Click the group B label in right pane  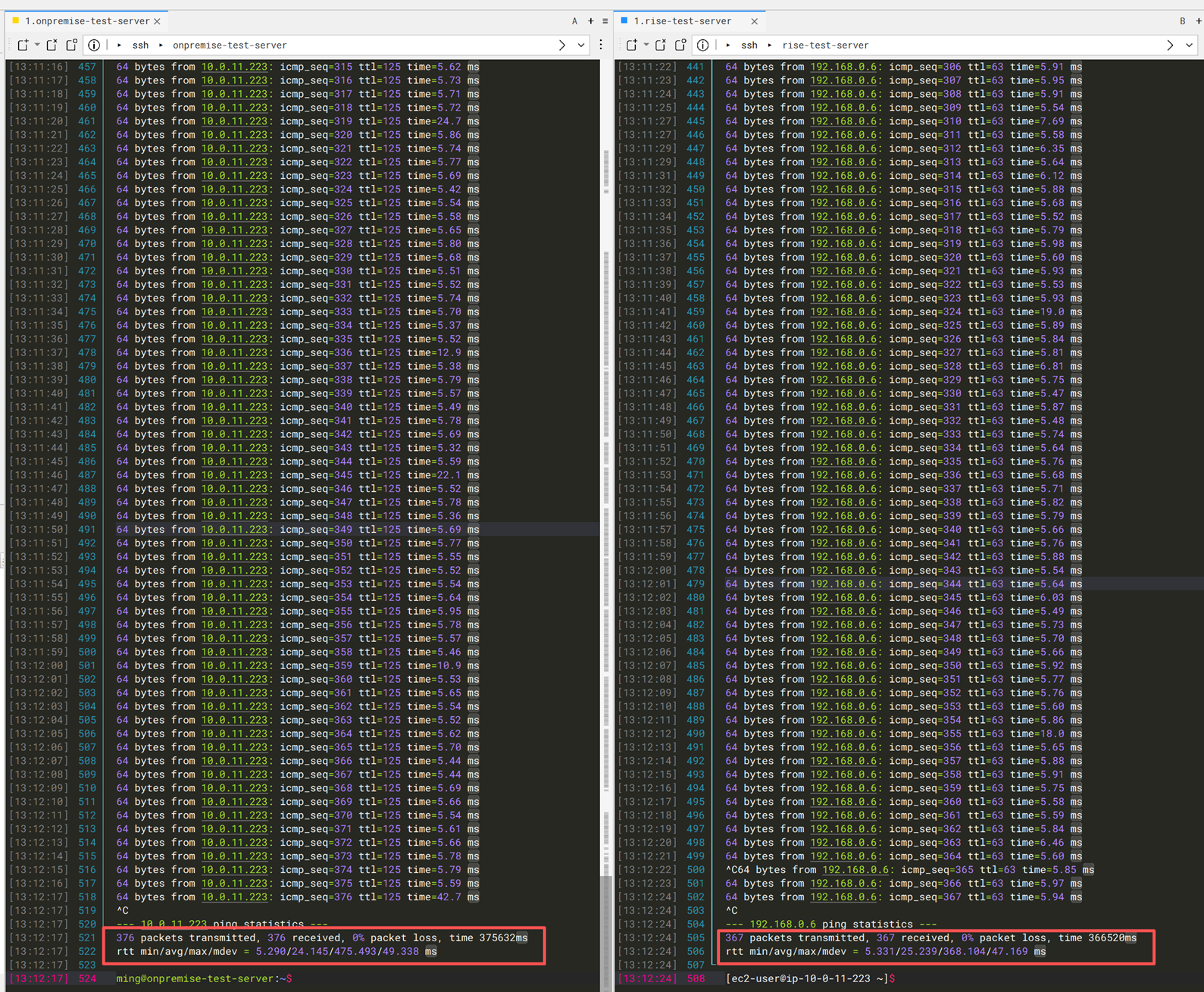[1182, 21]
